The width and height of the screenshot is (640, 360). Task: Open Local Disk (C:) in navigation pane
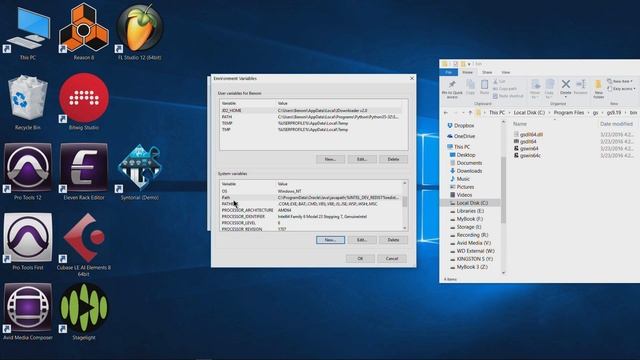[x=469, y=203]
